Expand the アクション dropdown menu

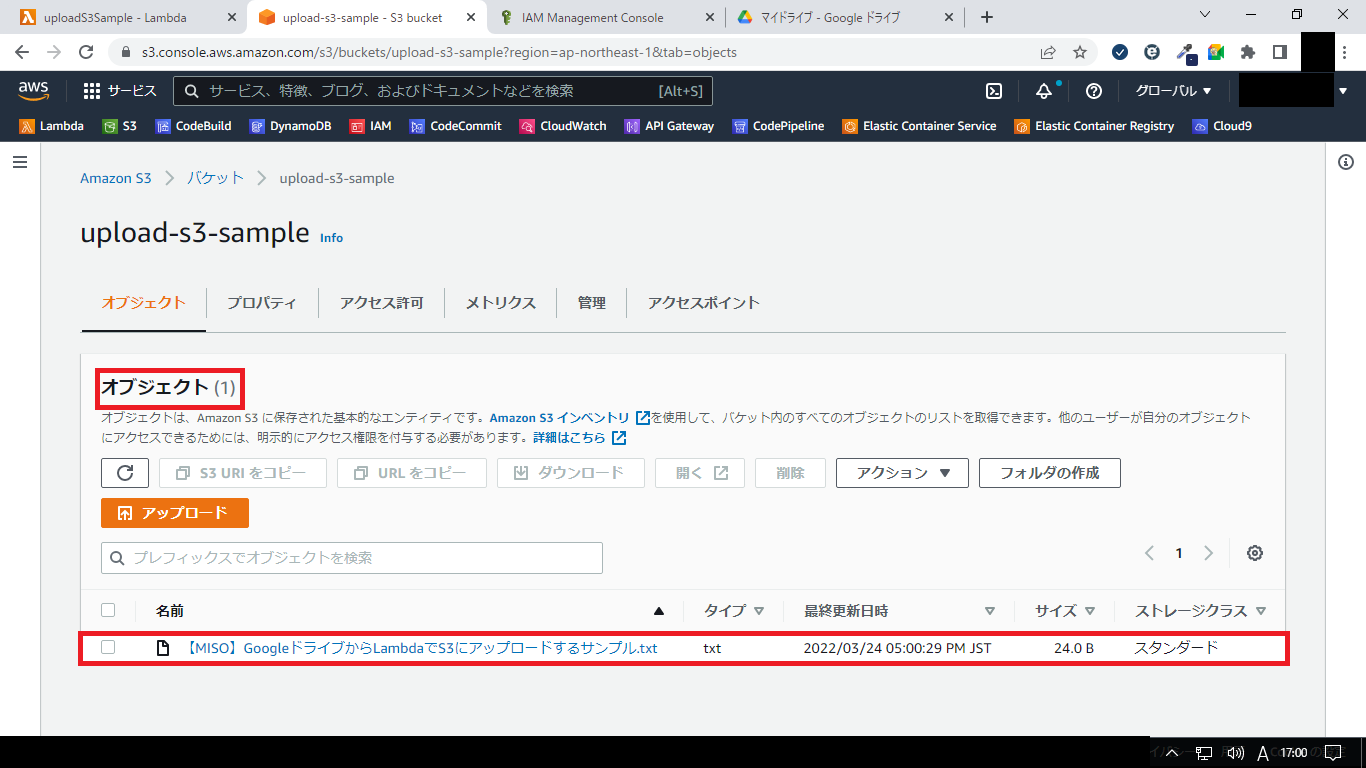(902, 473)
